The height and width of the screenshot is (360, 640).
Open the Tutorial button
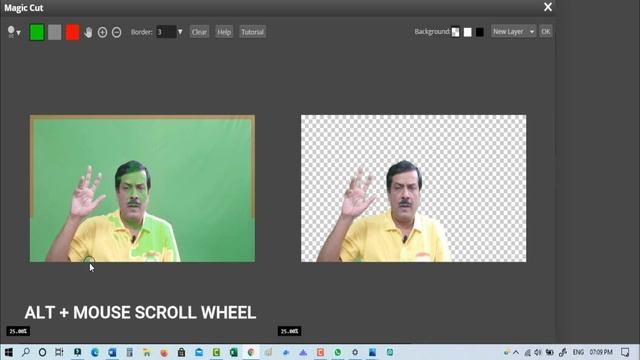pos(253,32)
